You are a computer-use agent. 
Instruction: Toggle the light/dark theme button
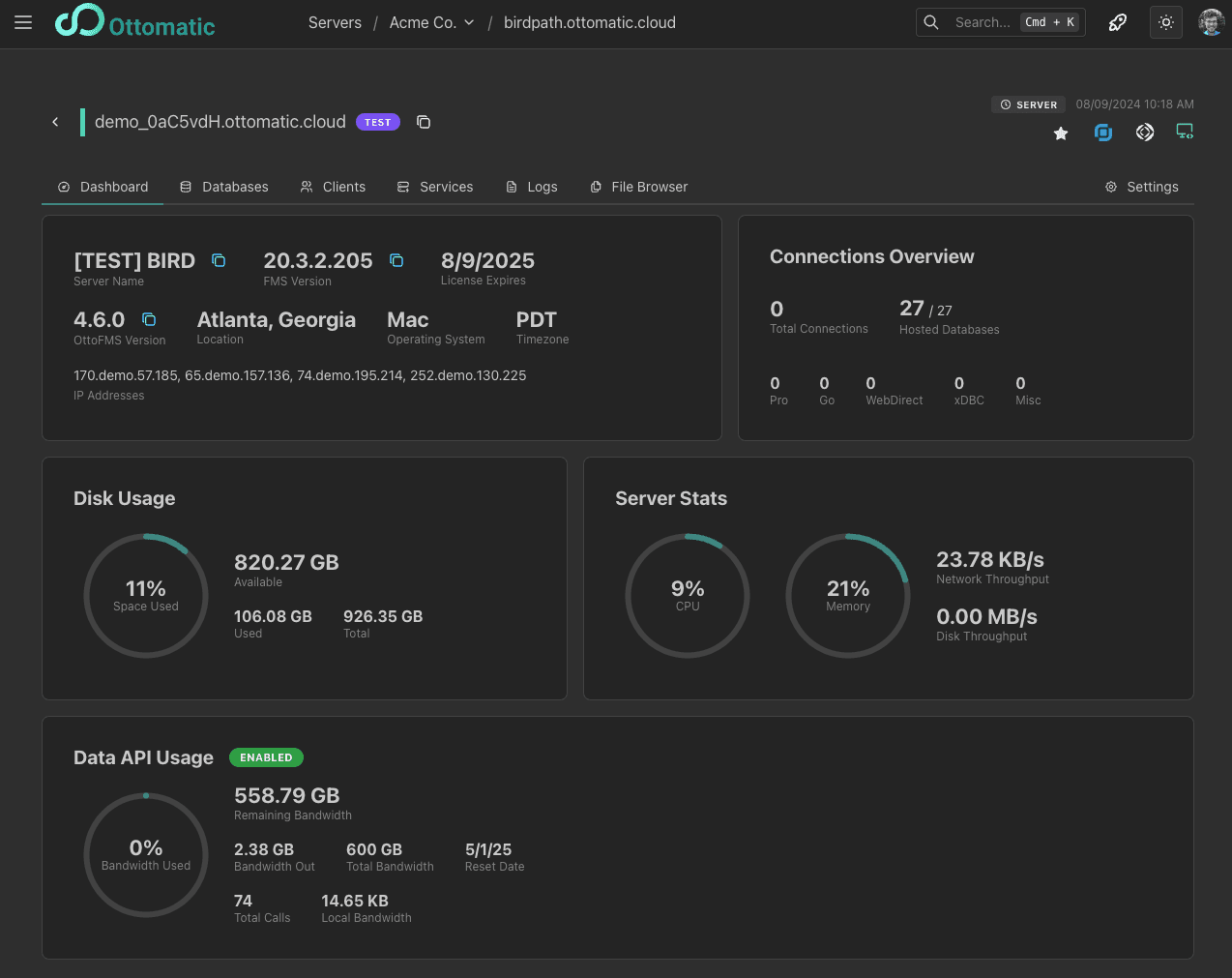(x=1166, y=22)
